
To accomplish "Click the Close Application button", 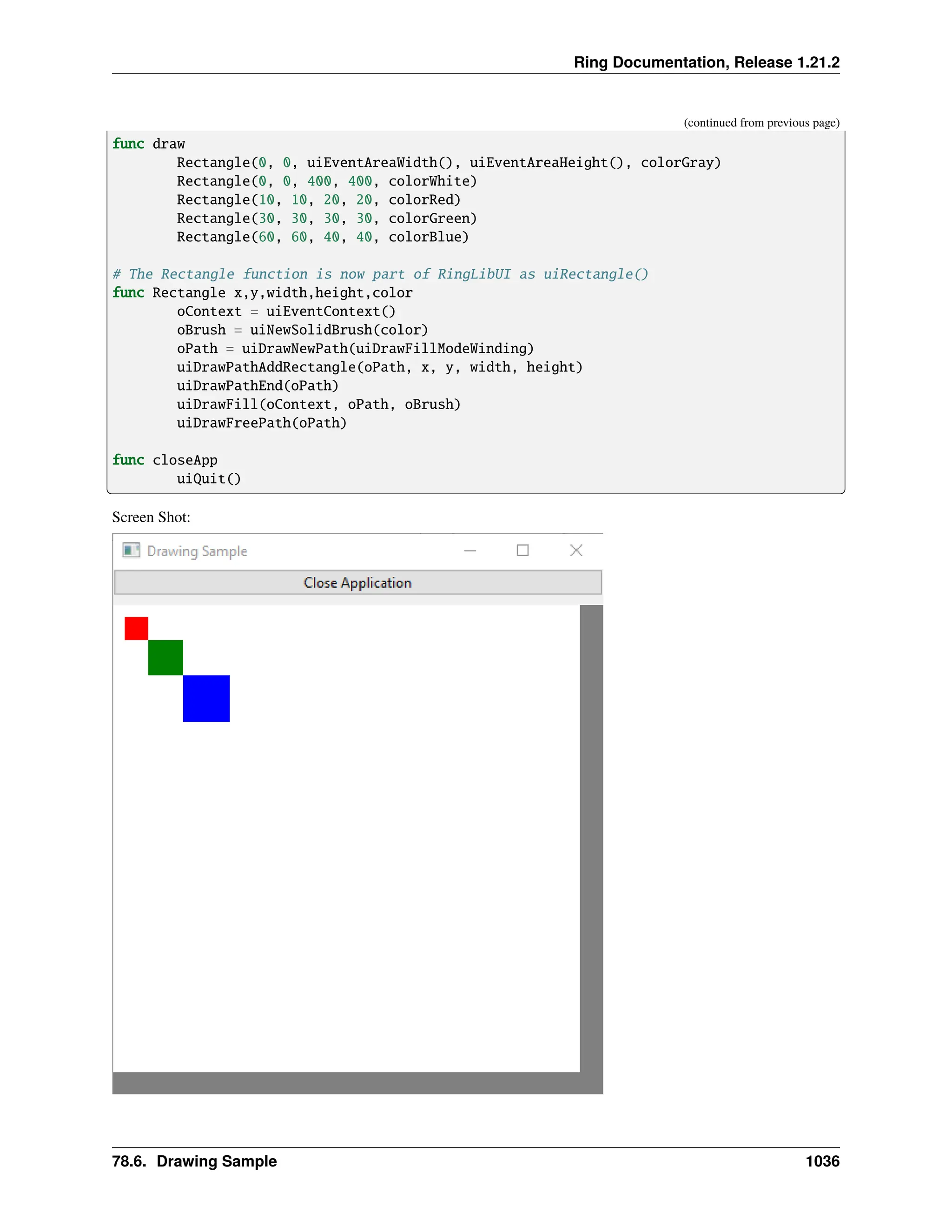I will pos(357,582).
